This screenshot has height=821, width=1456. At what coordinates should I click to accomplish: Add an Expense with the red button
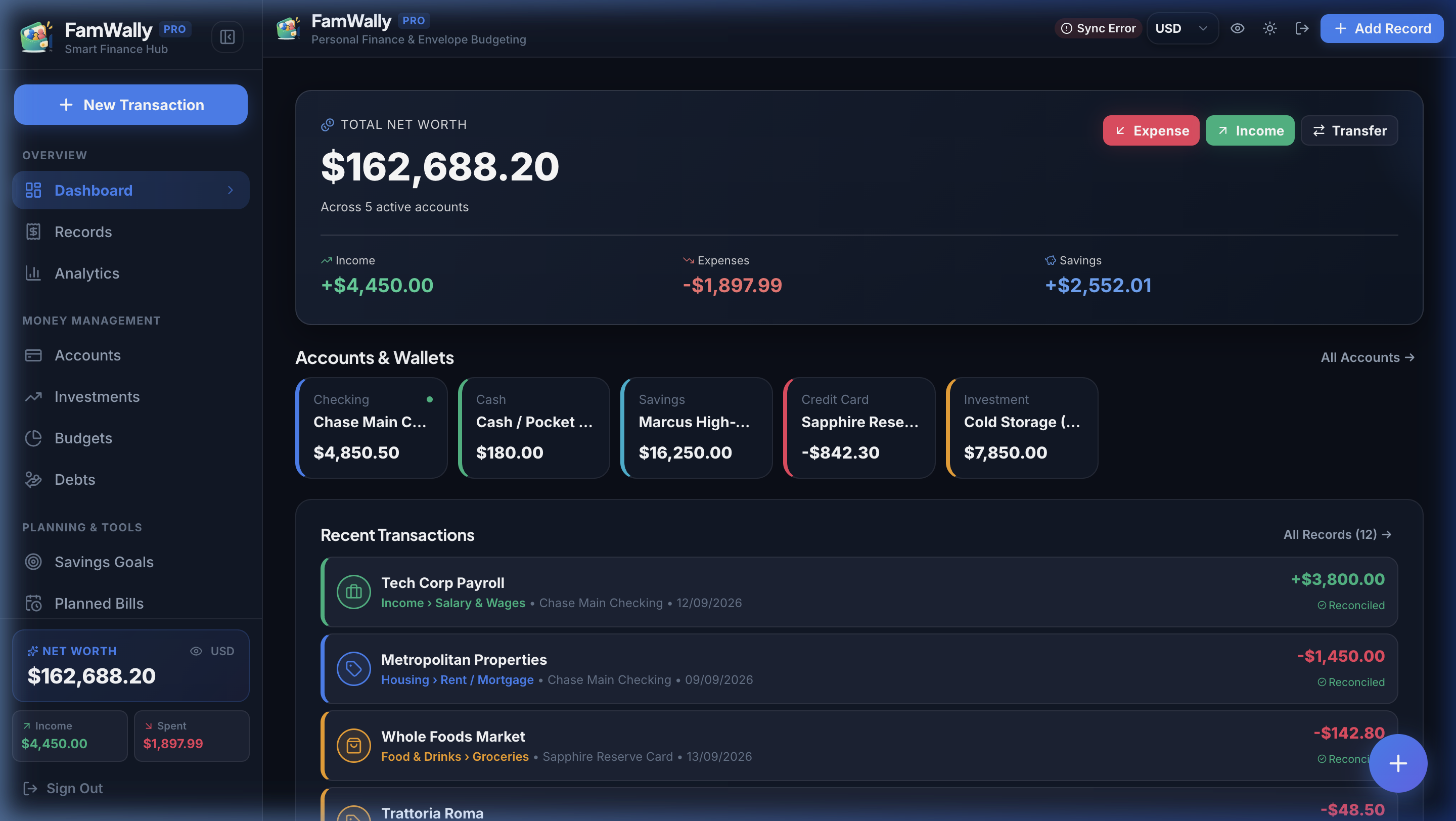(x=1151, y=130)
